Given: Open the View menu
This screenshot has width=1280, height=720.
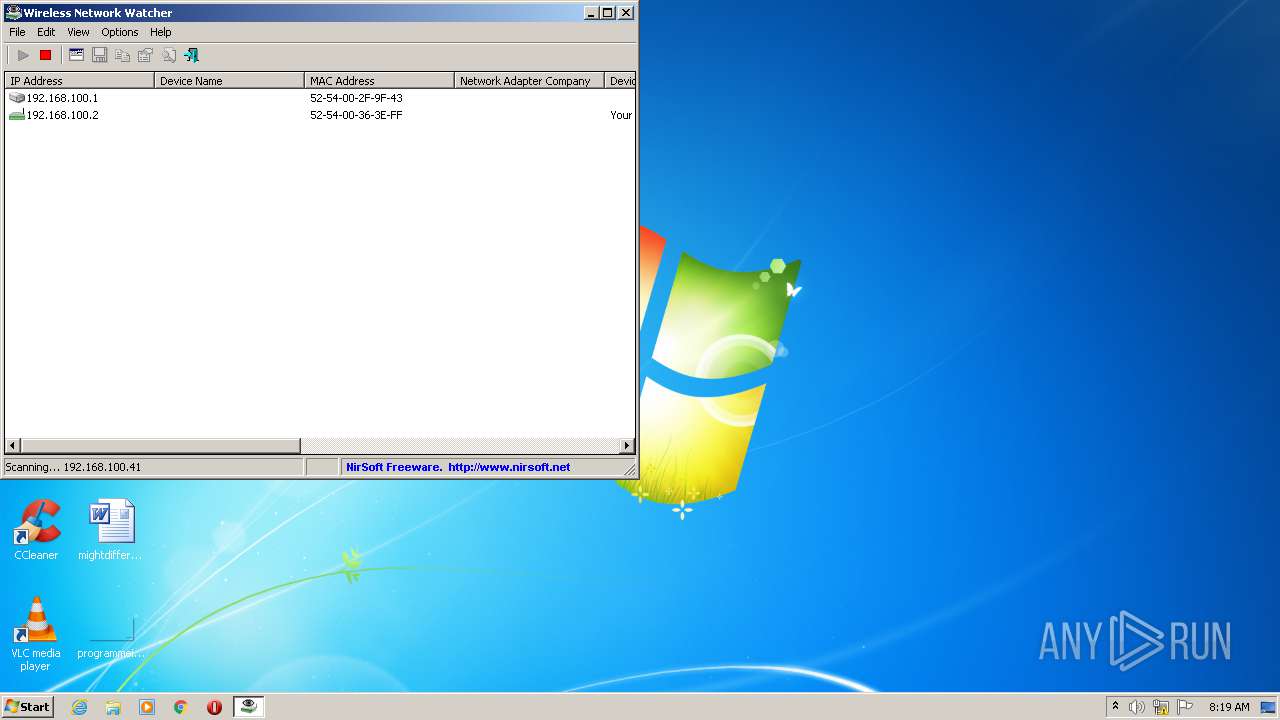Looking at the screenshot, I should point(78,32).
